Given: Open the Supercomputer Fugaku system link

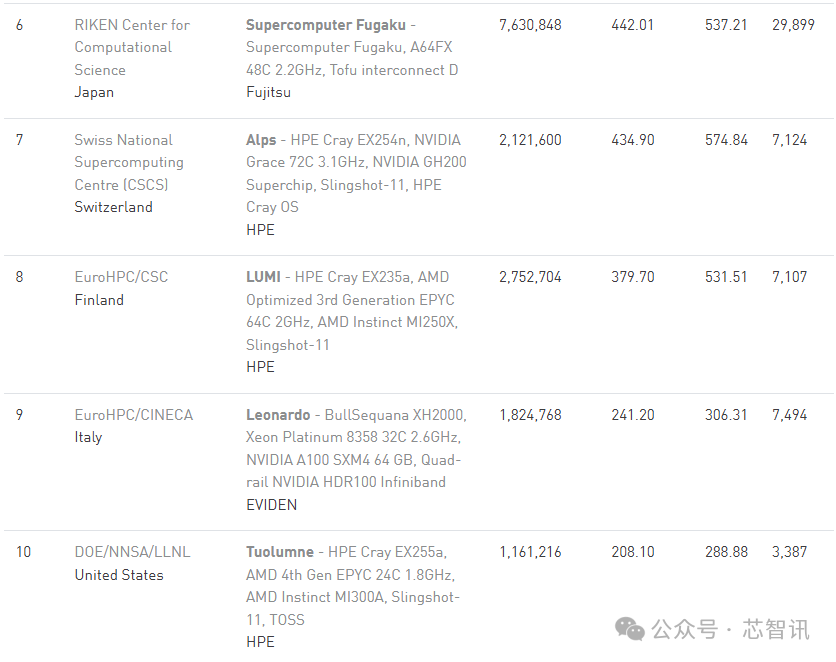Looking at the screenshot, I should click(x=326, y=25).
